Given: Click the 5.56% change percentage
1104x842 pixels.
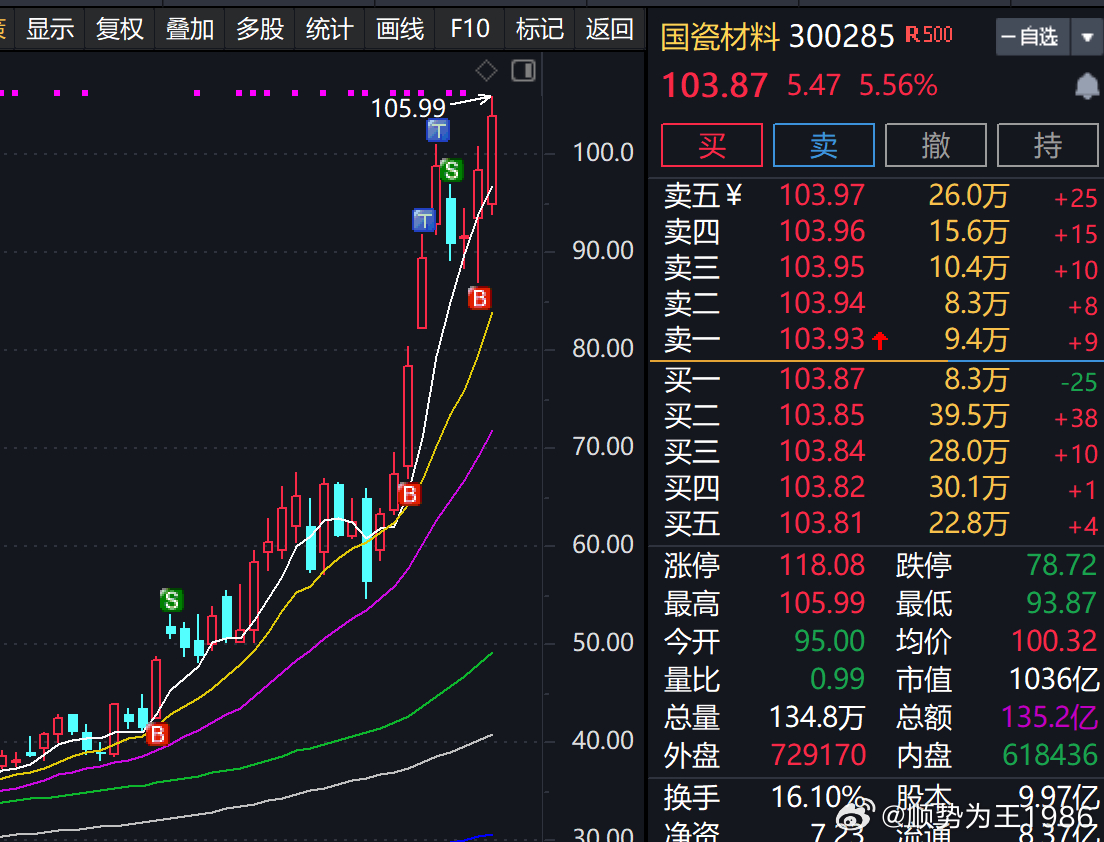Looking at the screenshot, I should [x=898, y=86].
